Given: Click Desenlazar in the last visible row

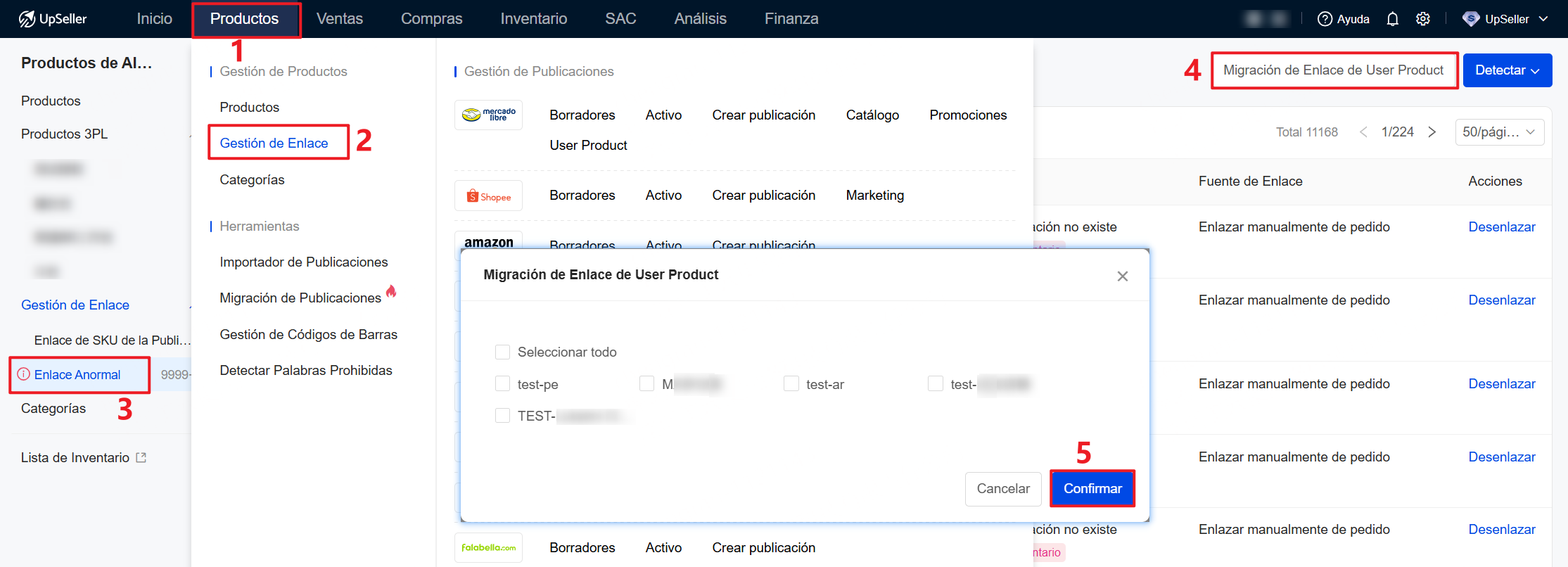Looking at the screenshot, I should [1502, 529].
